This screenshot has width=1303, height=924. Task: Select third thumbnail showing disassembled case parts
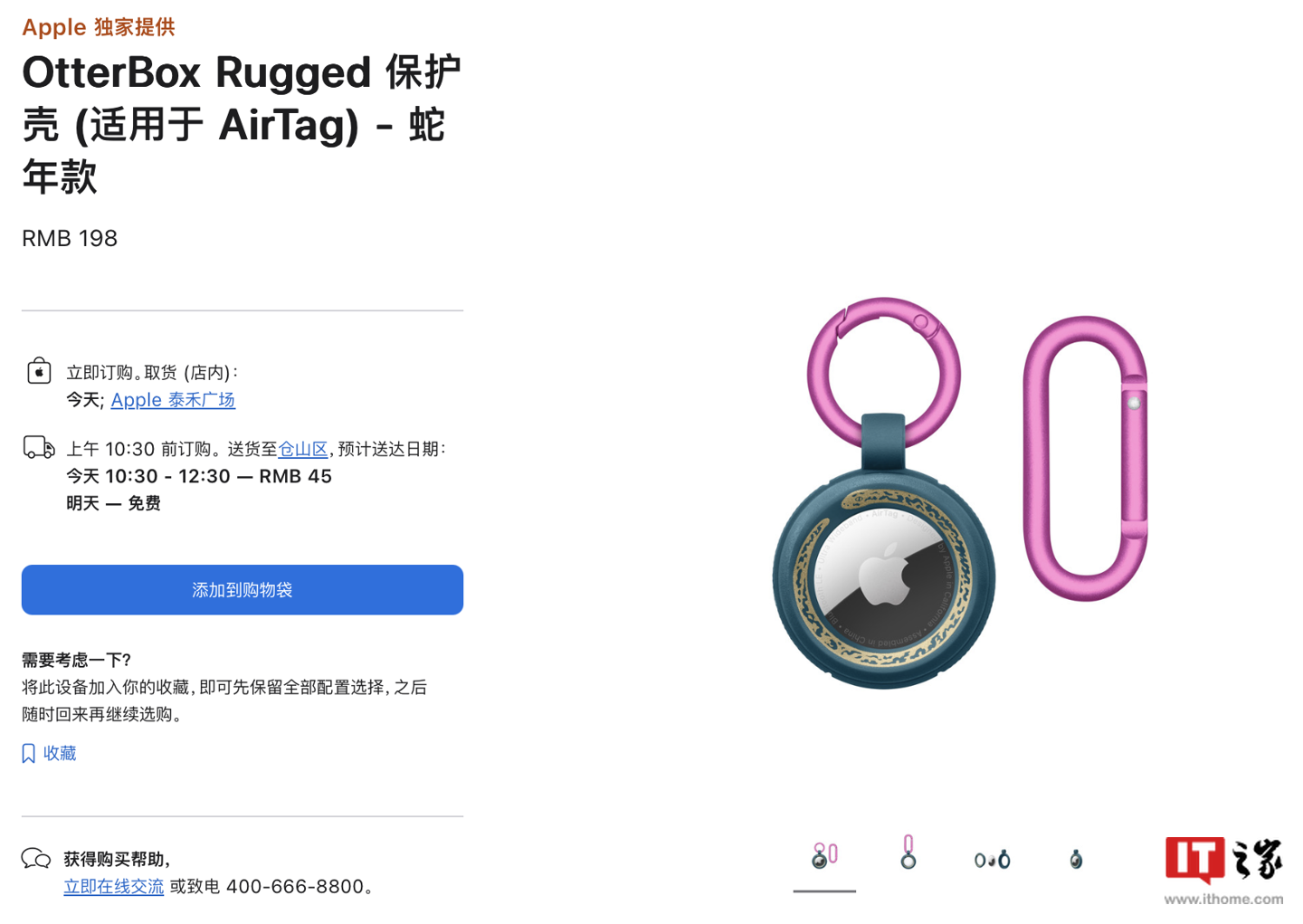click(x=992, y=859)
